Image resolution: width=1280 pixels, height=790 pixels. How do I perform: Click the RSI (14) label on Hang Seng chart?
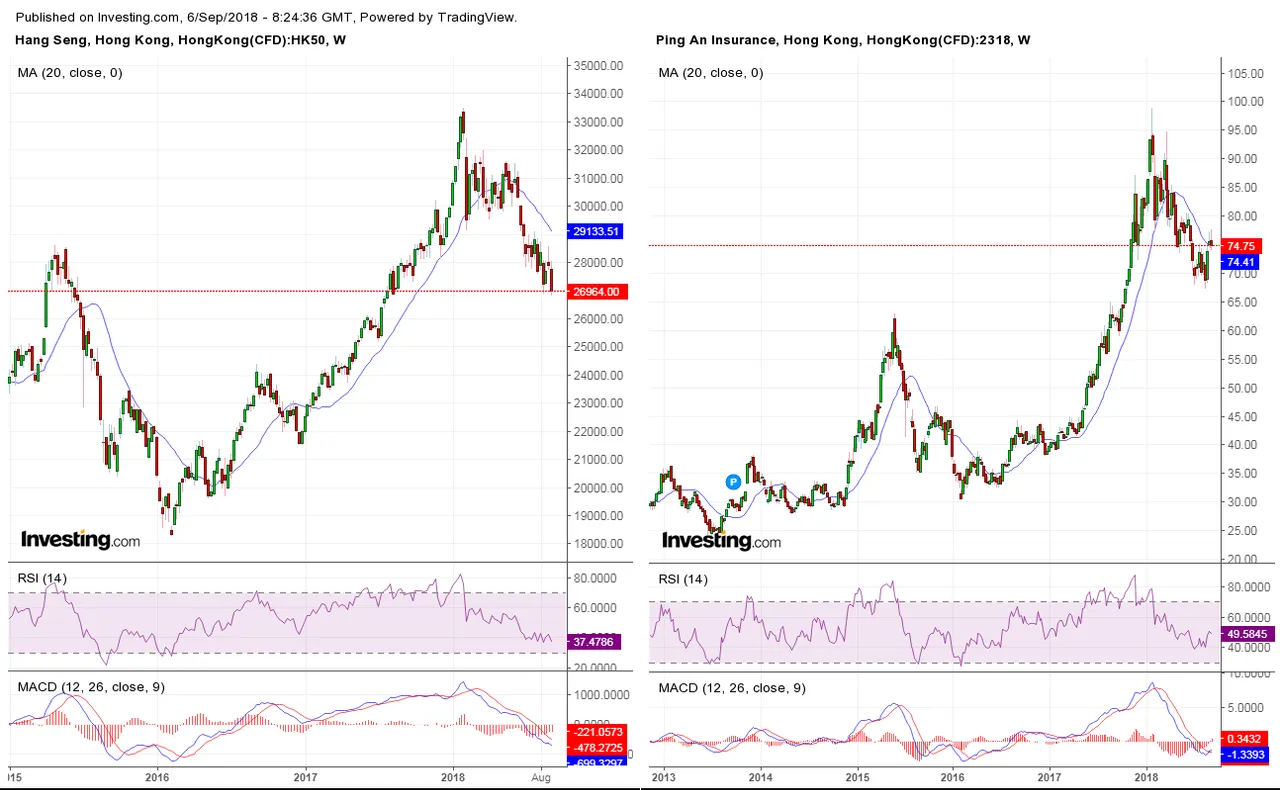41,578
